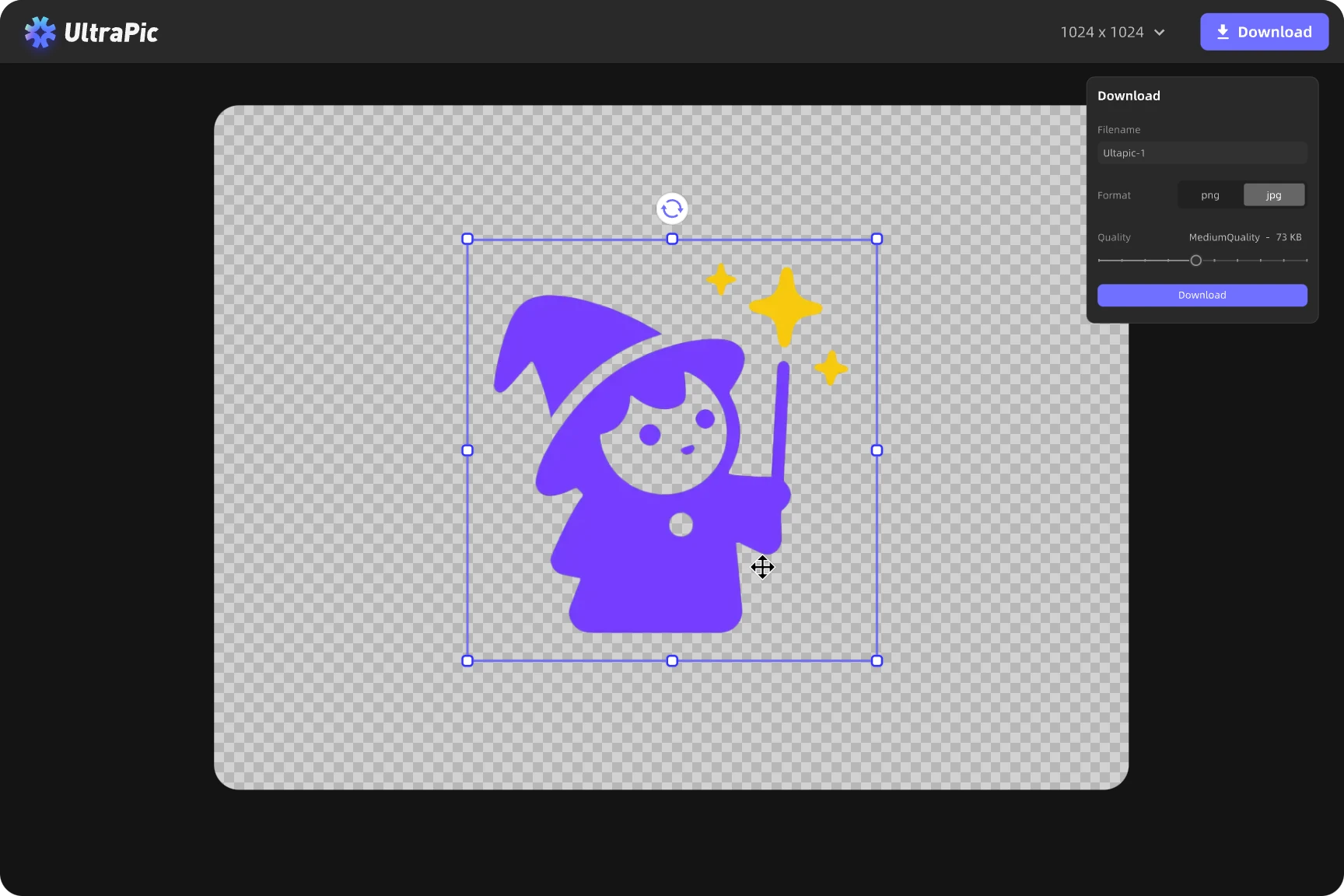Screen dimensions: 1344x896
Task: Click the bottom-left corner resize handle
Action: click(467, 661)
